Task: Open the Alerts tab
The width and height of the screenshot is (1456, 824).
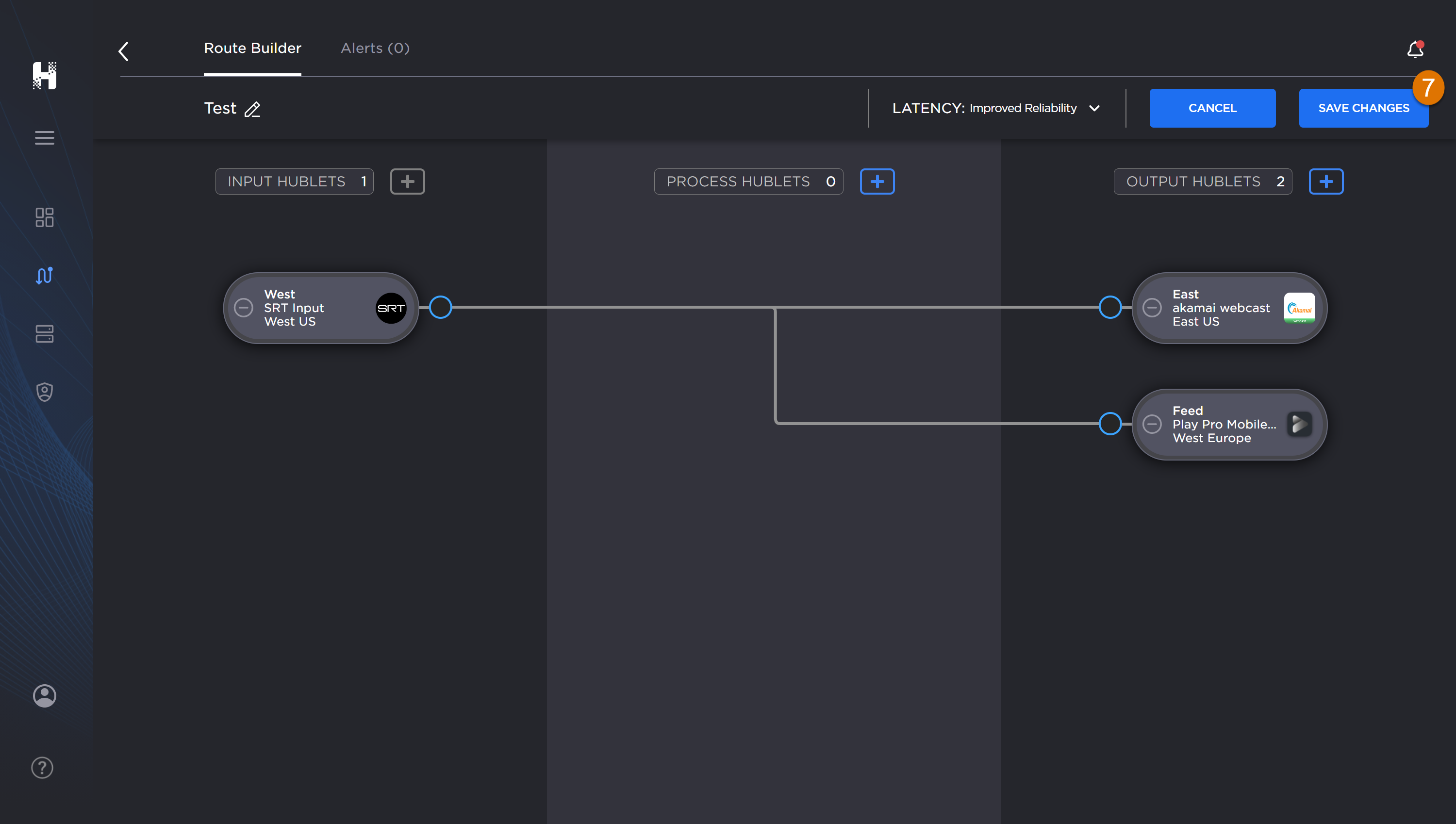Action: tap(375, 48)
